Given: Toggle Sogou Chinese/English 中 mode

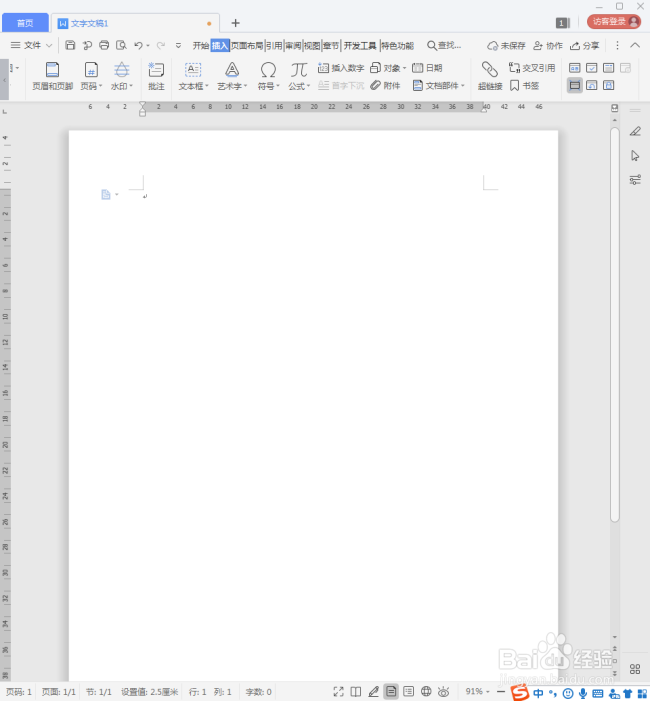Looking at the screenshot, I should (538, 693).
